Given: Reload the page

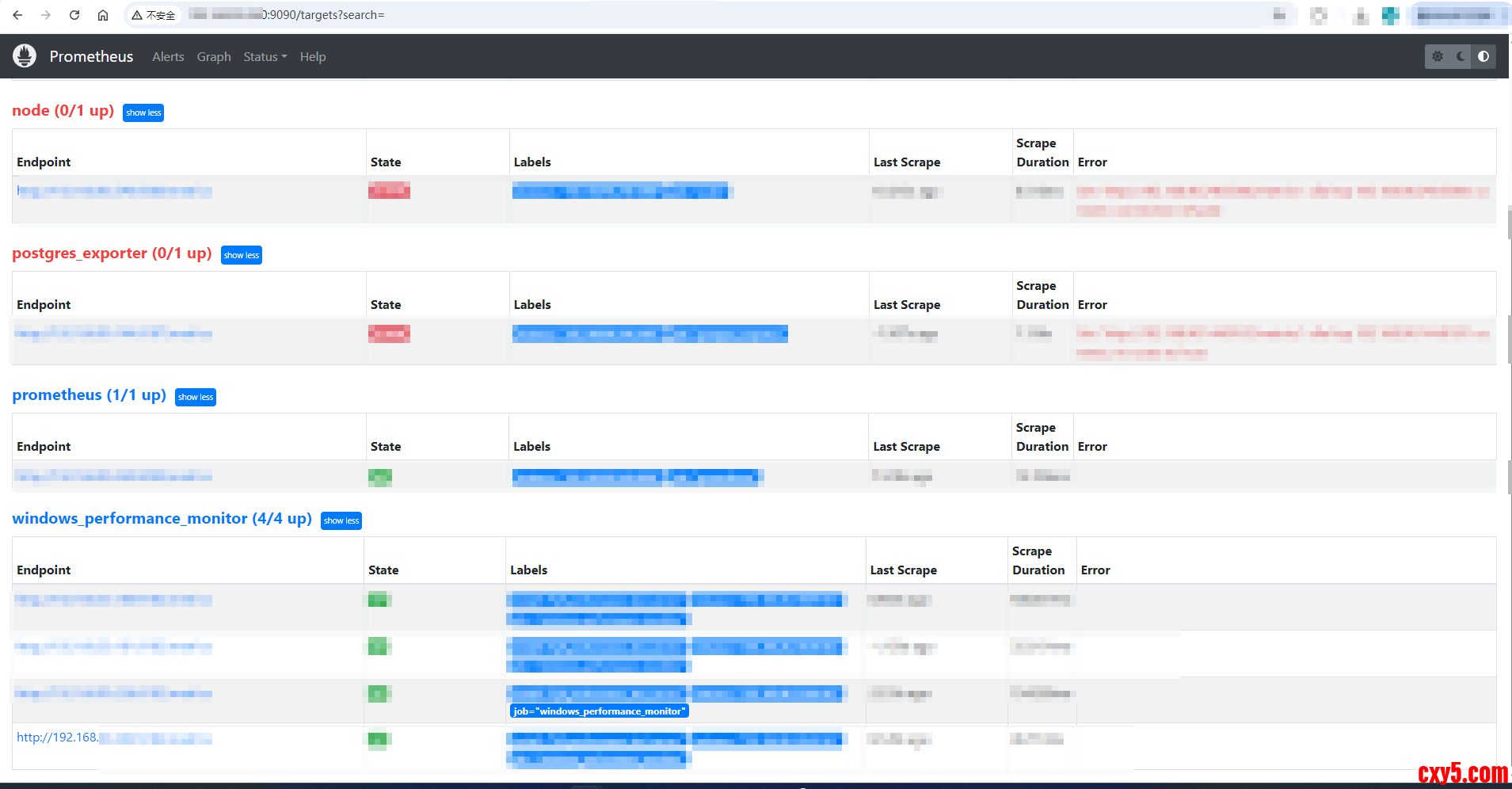Looking at the screenshot, I should (74, 15).
